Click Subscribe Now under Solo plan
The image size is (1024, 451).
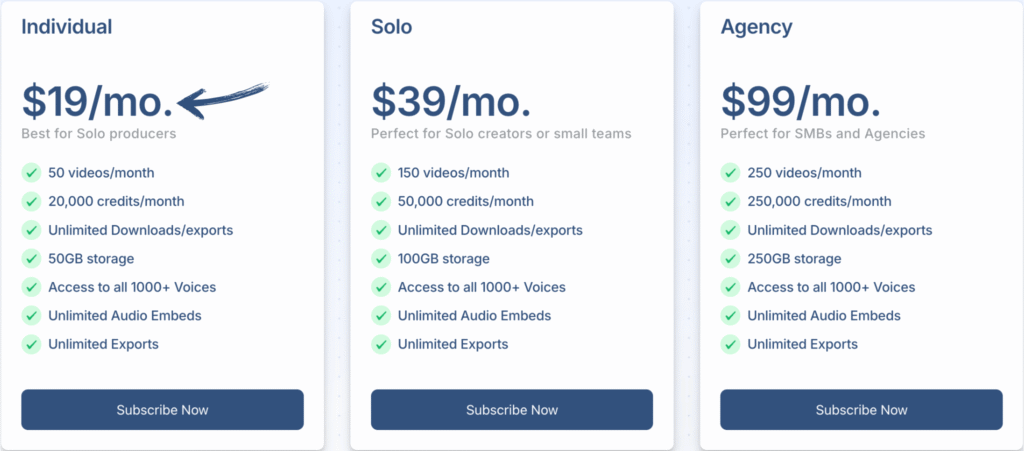(512, 410)
